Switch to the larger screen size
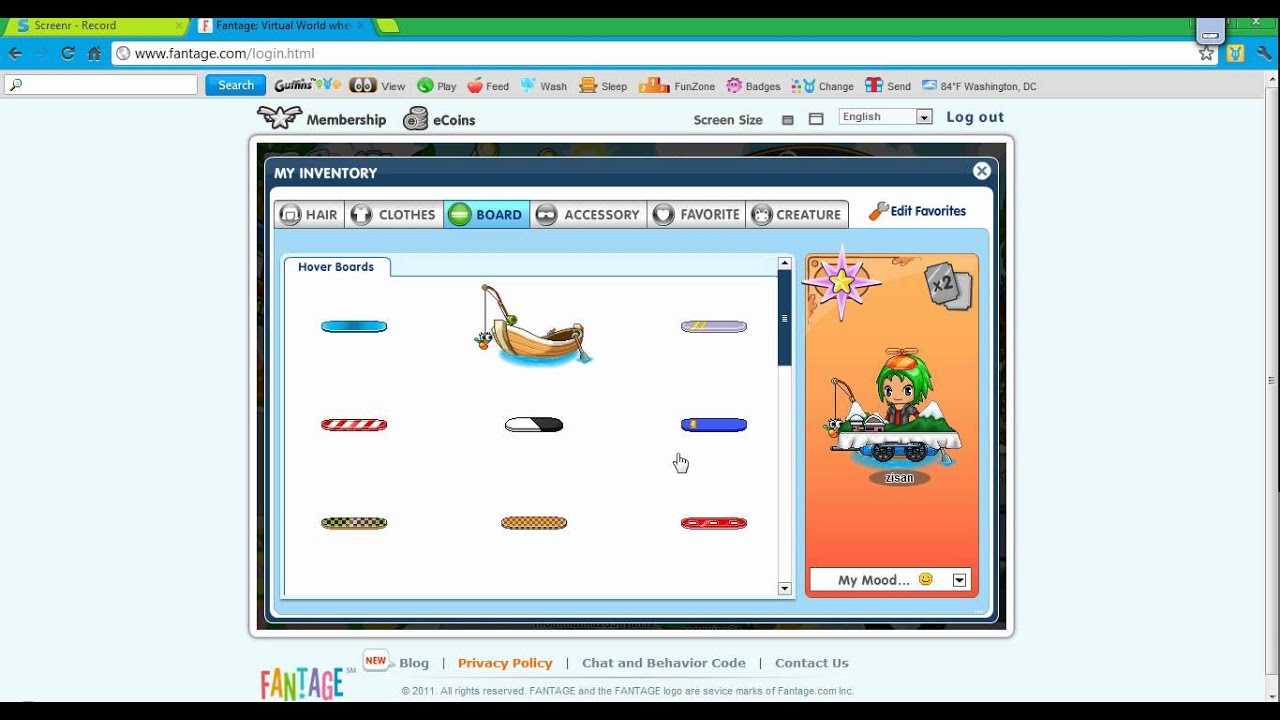 tap(816, 119)
